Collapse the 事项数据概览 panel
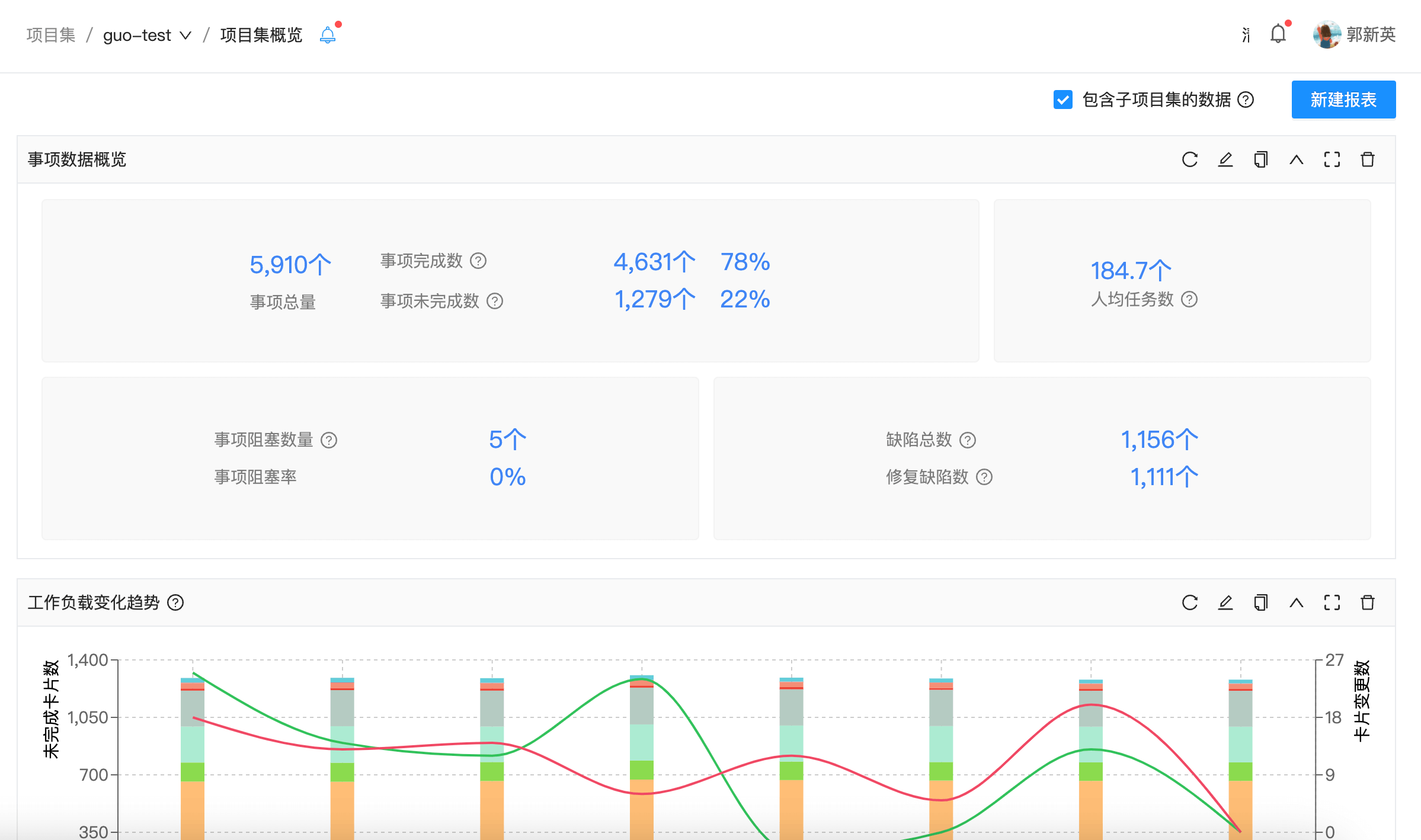The height and width of the screenshot is (840, 1421). tap(1296, 159)
